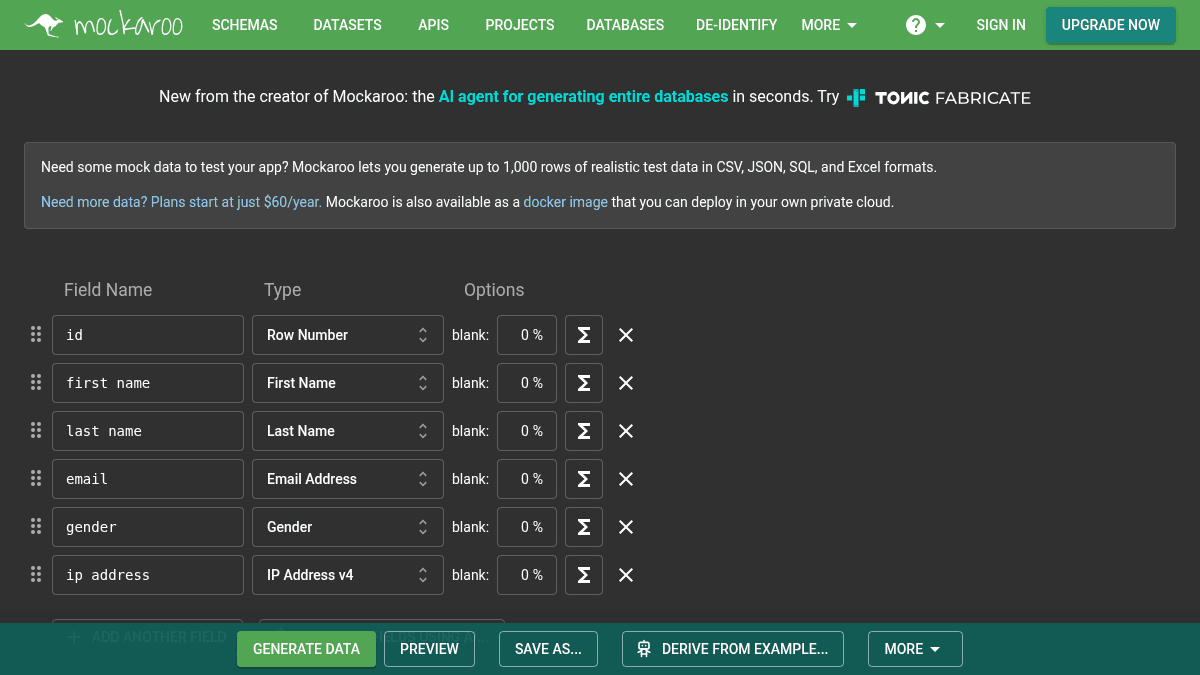The image size is (1200, 675).
Task: Remove the first name field with its X
Action: pyautogui.click(x=626, y=383)
